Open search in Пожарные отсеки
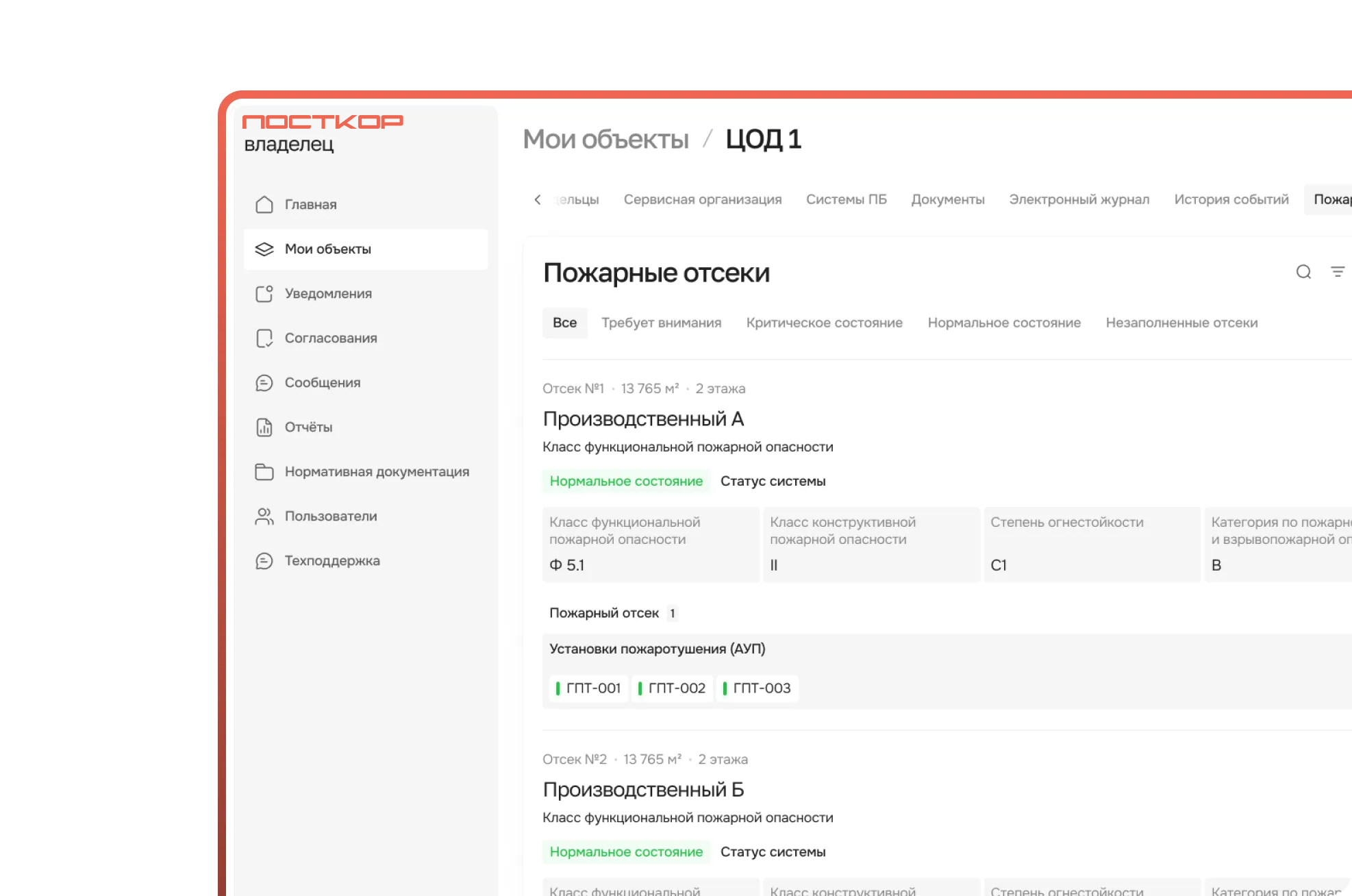This screenshot has width=1352, height=896. [x=1303, y=272]
